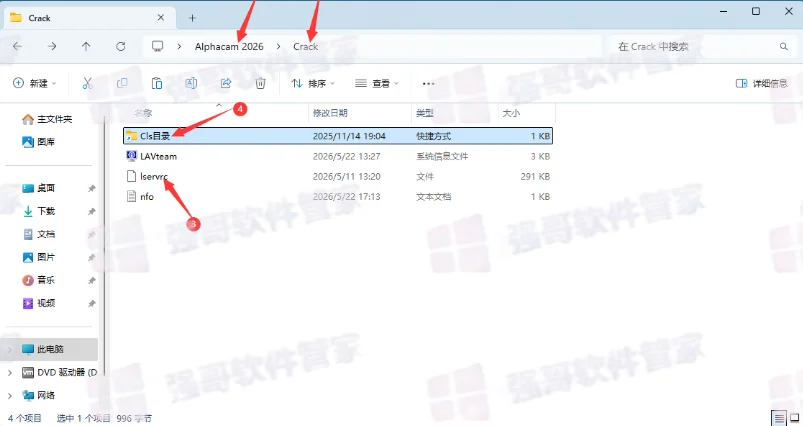Open 视频 in the sidebar
The height and width of the screenshot is (426, 803).
coord(38,303)
